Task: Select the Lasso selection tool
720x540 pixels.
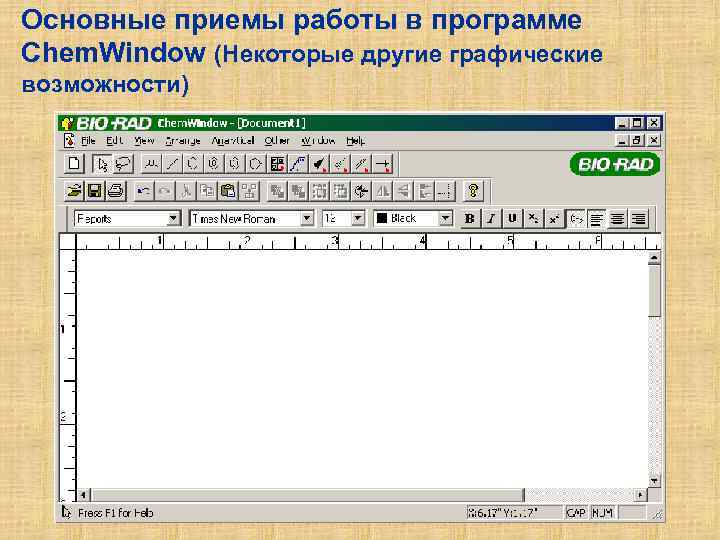Action: coord(123,164)
